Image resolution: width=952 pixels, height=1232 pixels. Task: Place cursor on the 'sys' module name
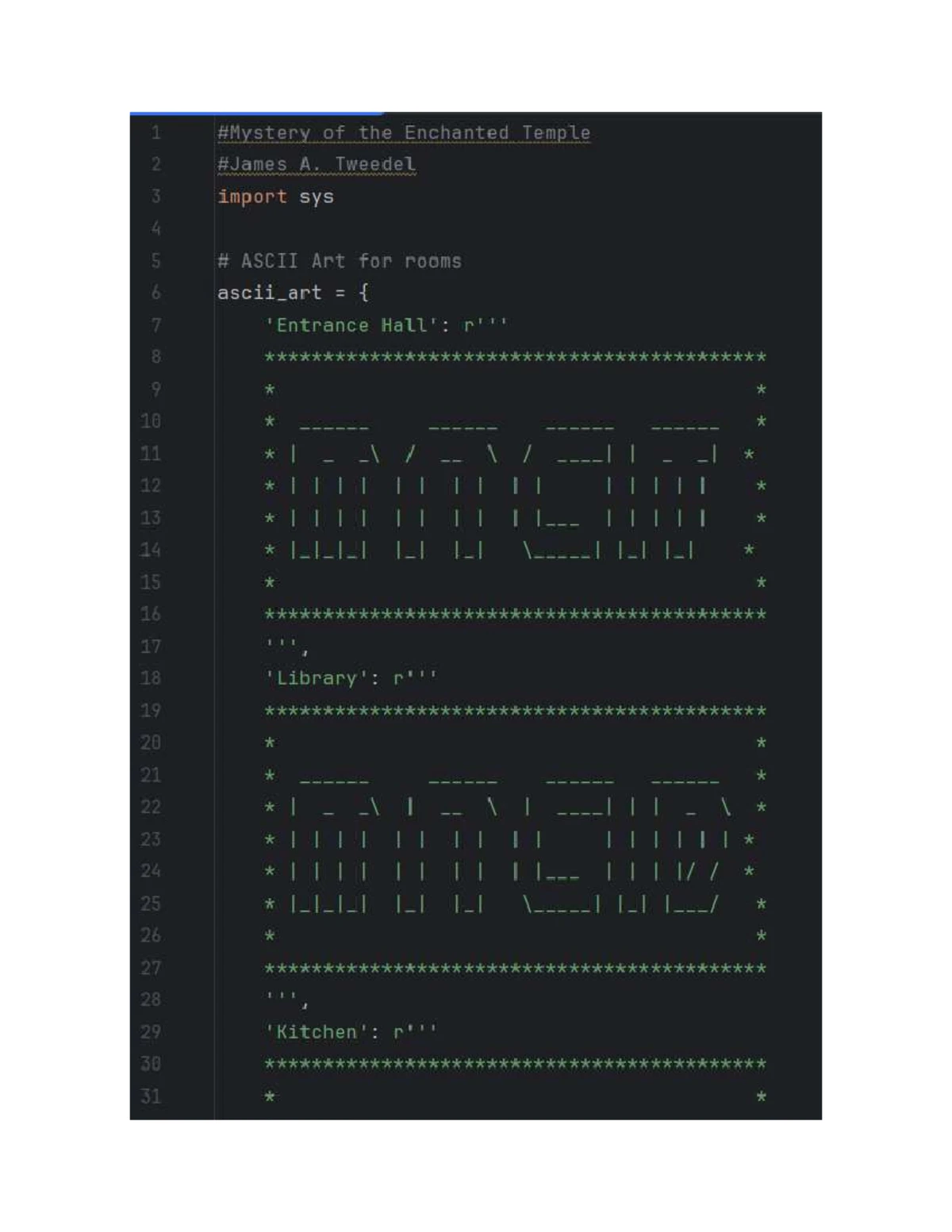(317, 197)
